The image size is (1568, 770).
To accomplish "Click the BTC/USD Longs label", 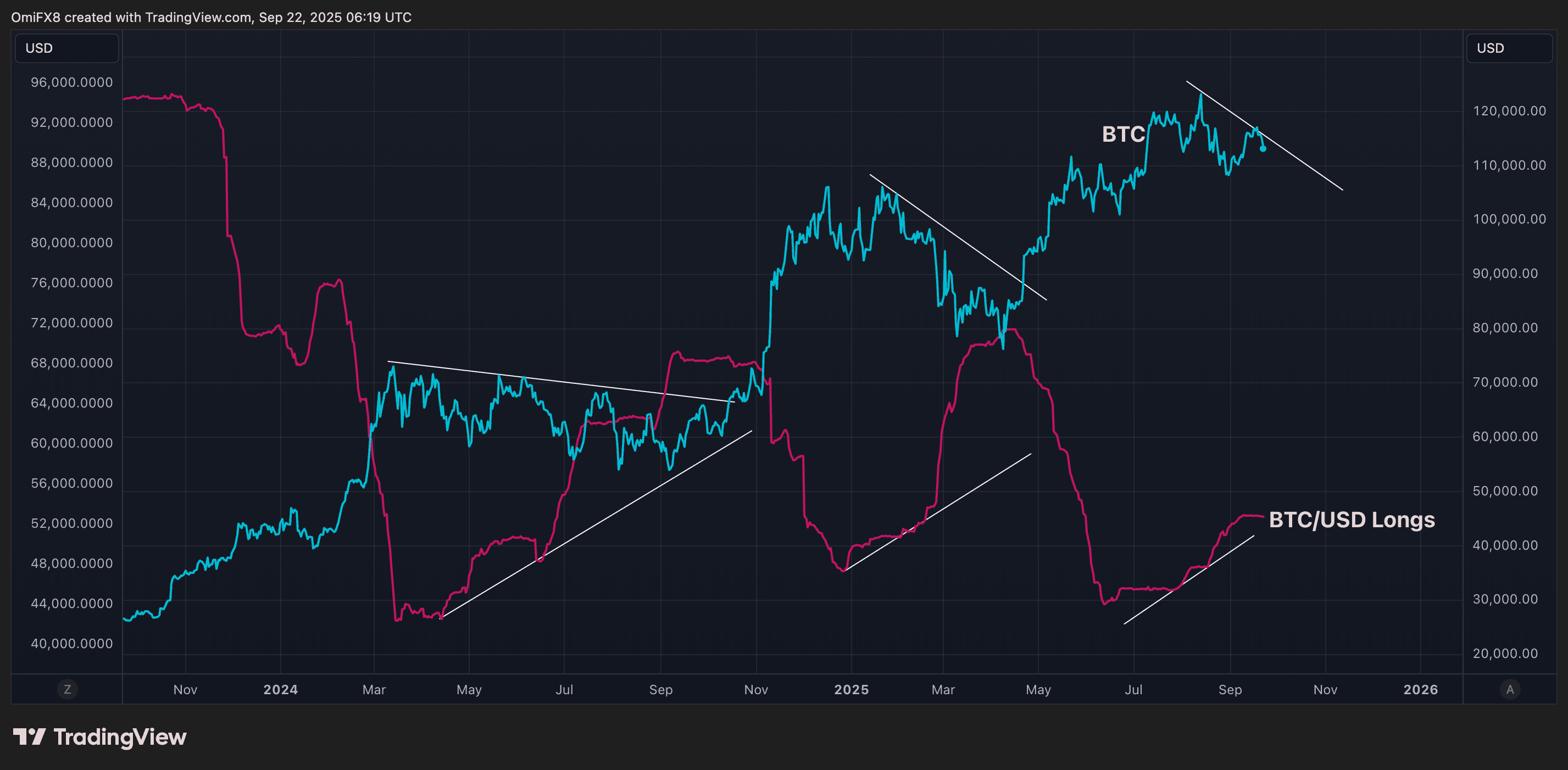I will coord(1353,520).
